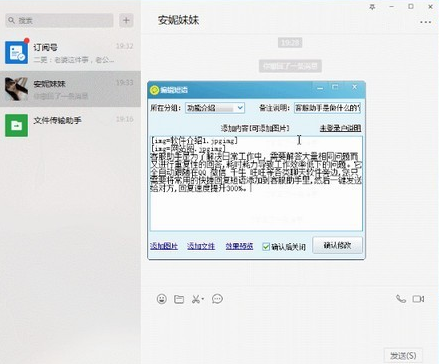This screenshot has height=364, width=439.
Task: Click the 安妮妹妹 contact avatar
Action: click(x=16, y=89)
